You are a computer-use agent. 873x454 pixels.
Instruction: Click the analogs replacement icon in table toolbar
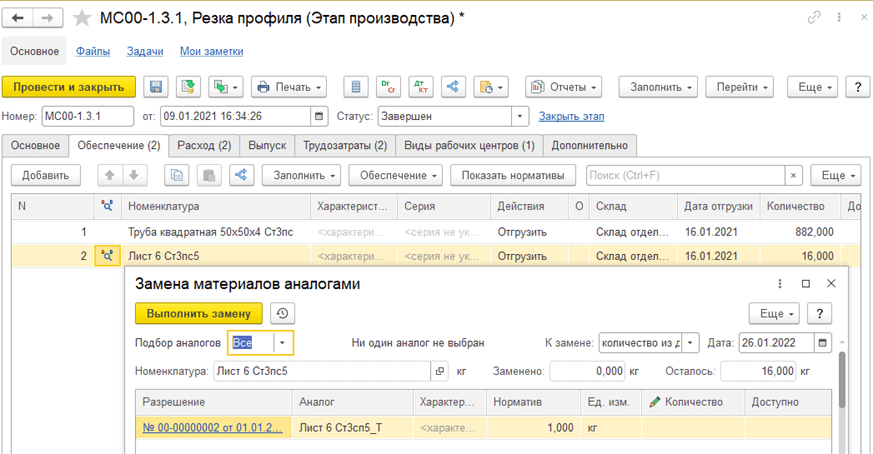point(241,175)
